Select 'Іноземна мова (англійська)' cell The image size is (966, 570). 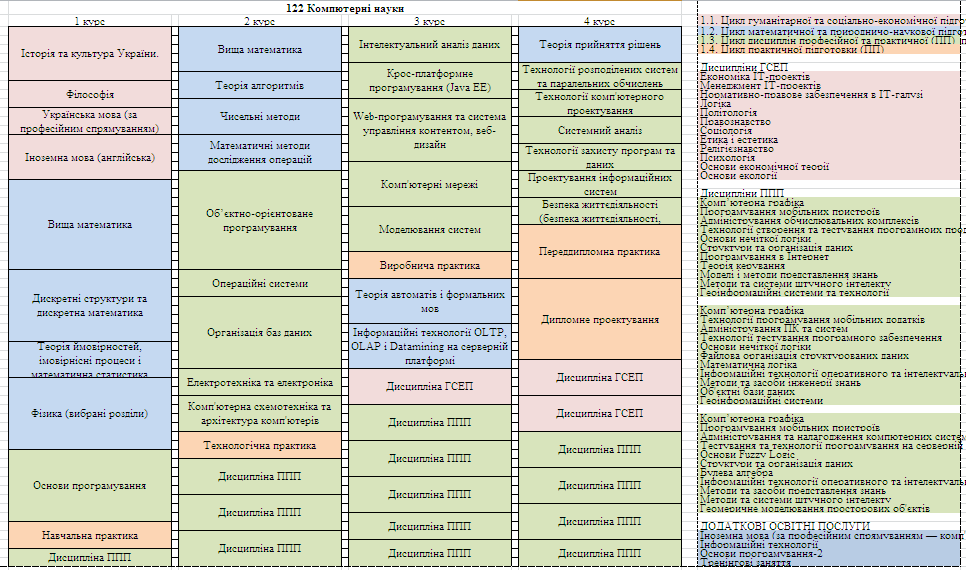(x=90, y=157)
